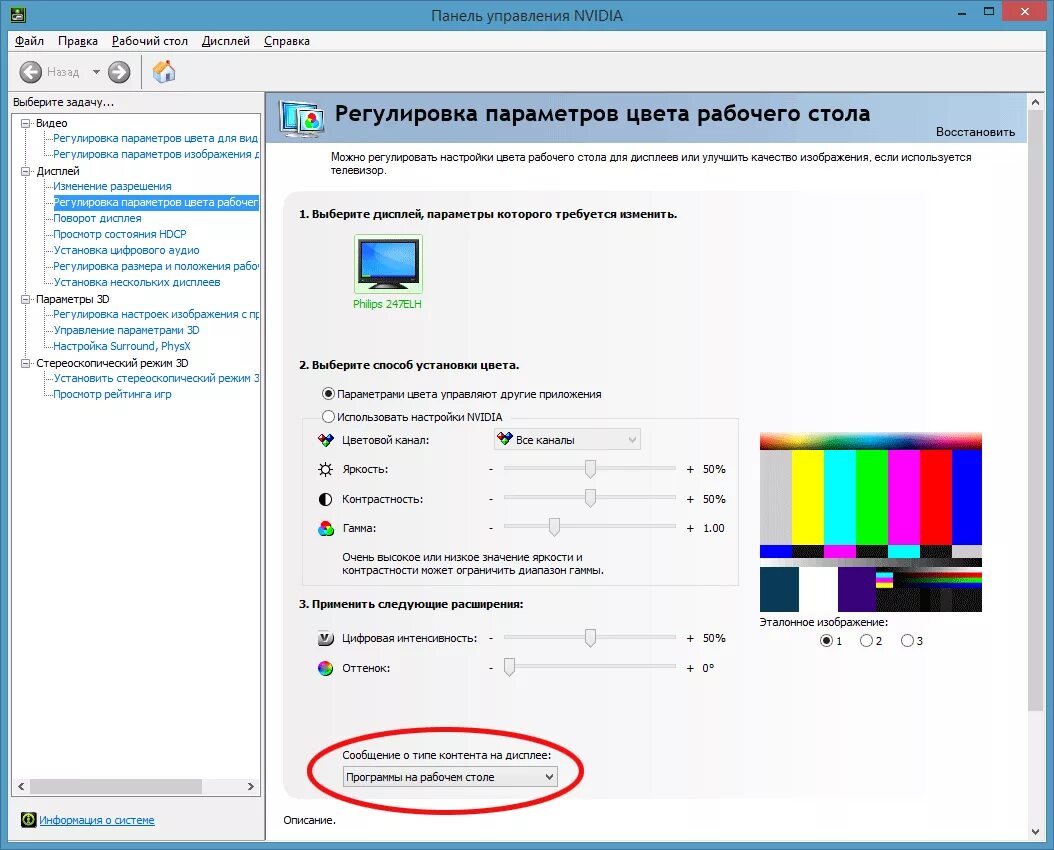Click the color bars reference image
The width and height of the screenshot is (1054, 850).
coord(870,522)
